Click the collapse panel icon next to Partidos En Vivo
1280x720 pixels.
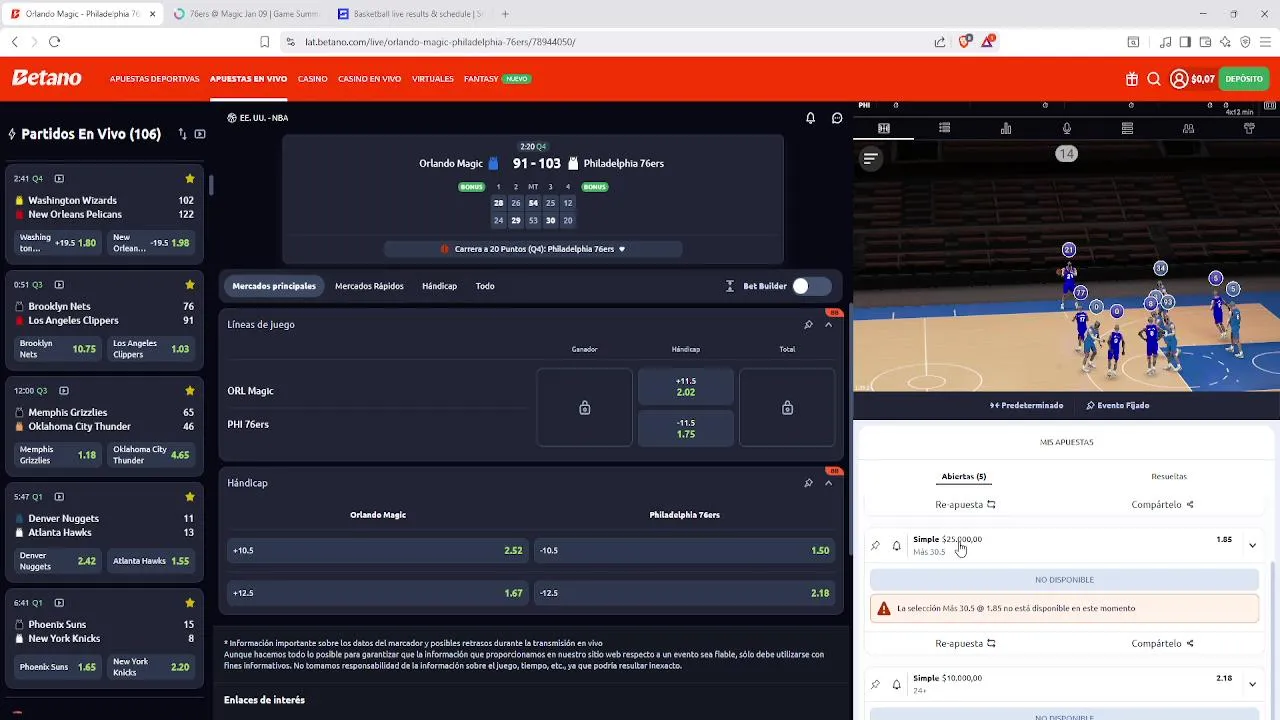(x=200, y=134)
